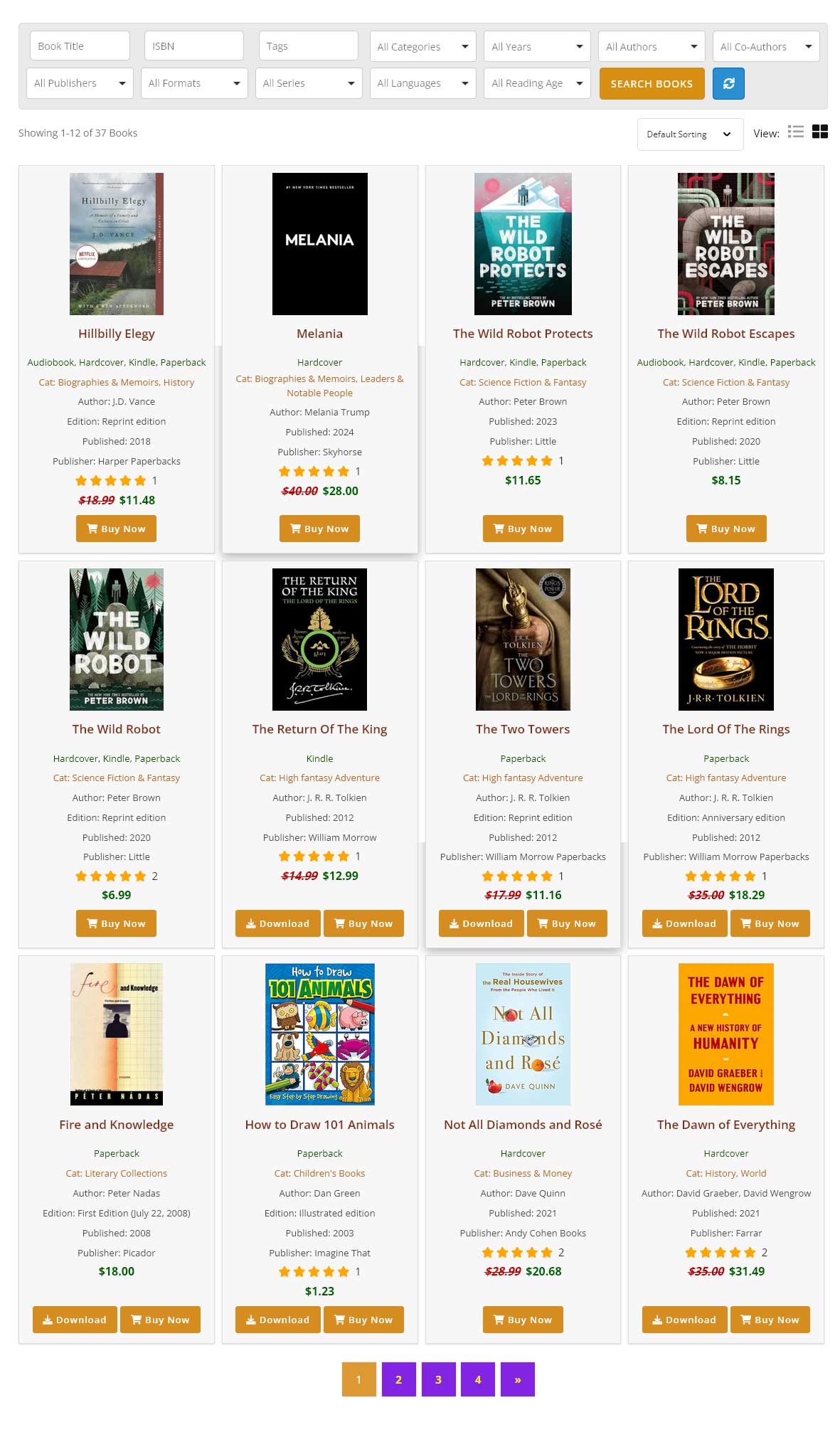Open The Wild Robot Escapes title link
Image resolution: width=840 pixels, height=1437 pixels.
click(x=726, y=334)
